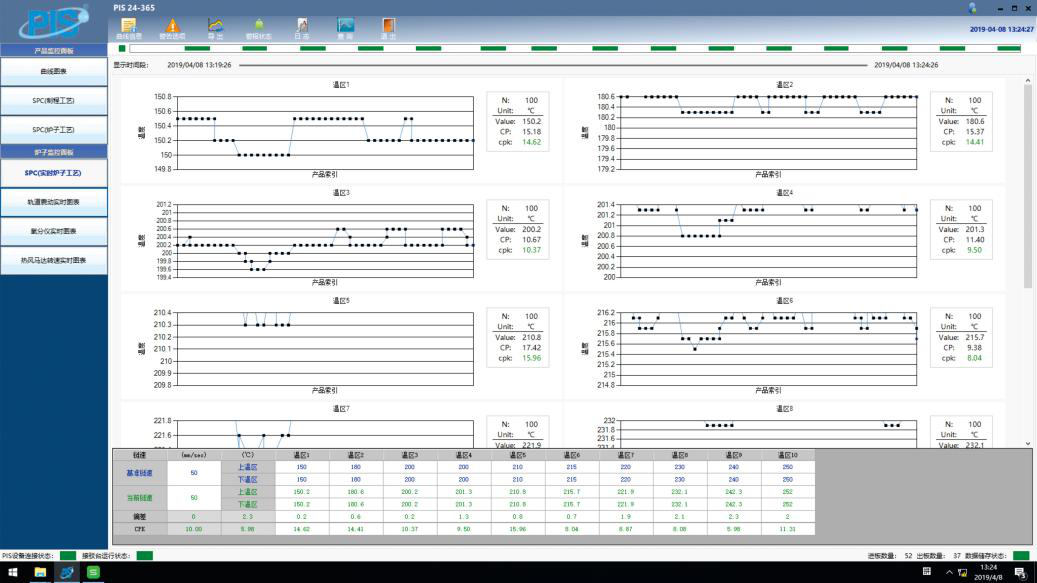The width and height of the screenshot is (1037, 583).
Task: Click the 基准链速 value cell showing 50
Action: 194,473
